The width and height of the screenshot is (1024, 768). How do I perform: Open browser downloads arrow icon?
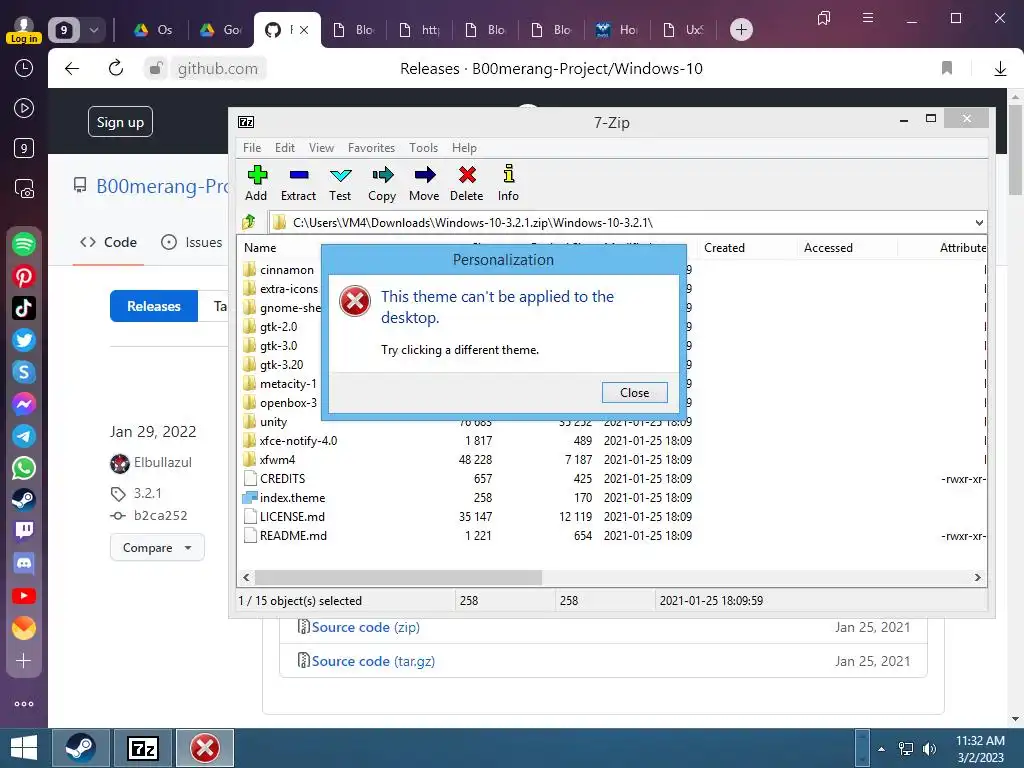[x=1000, y=69]
